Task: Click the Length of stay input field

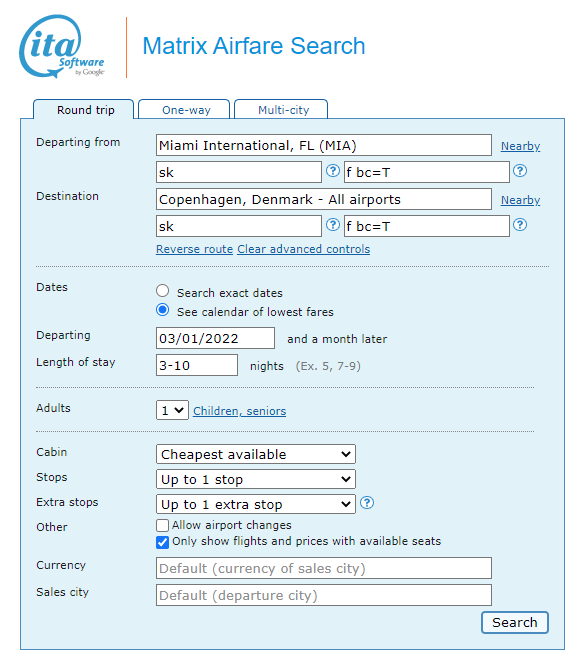Action: [197, 365]
